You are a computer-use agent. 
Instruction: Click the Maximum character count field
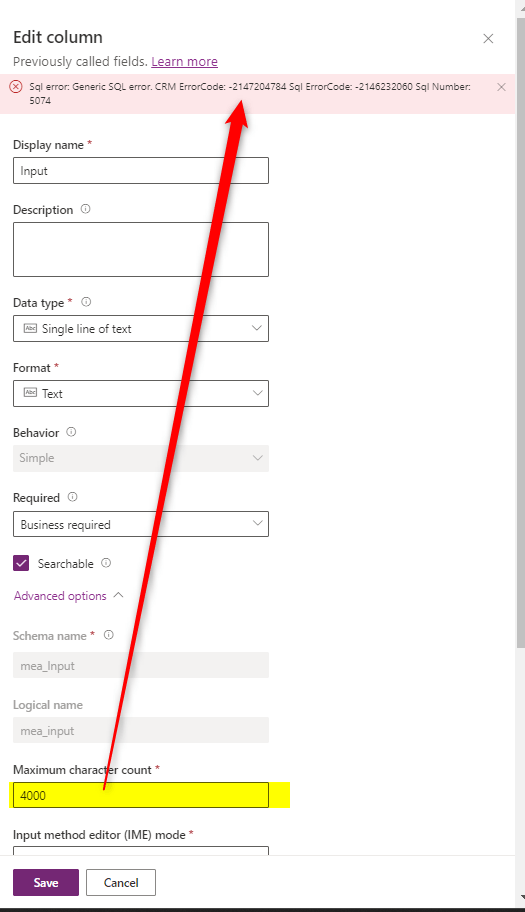[x=141, y=795]
